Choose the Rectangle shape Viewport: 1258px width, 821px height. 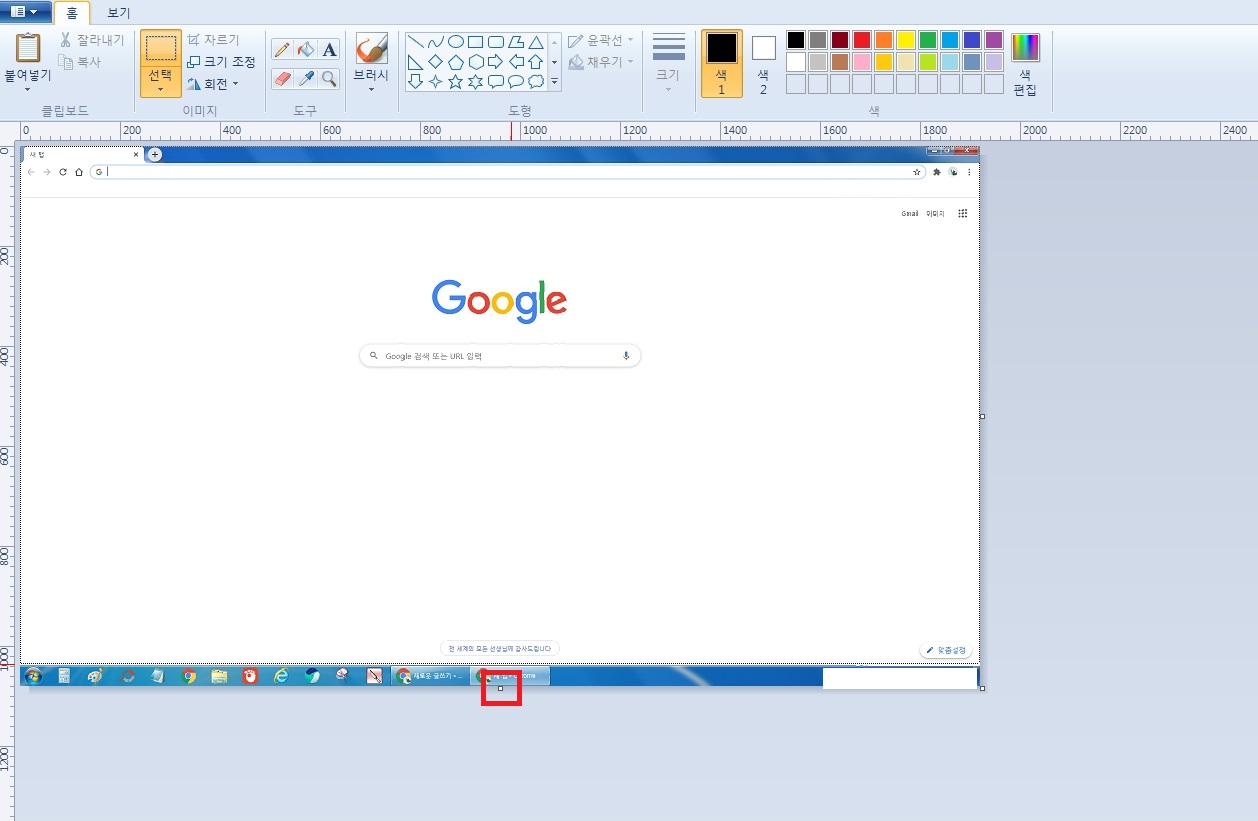[x=476, y=42]
